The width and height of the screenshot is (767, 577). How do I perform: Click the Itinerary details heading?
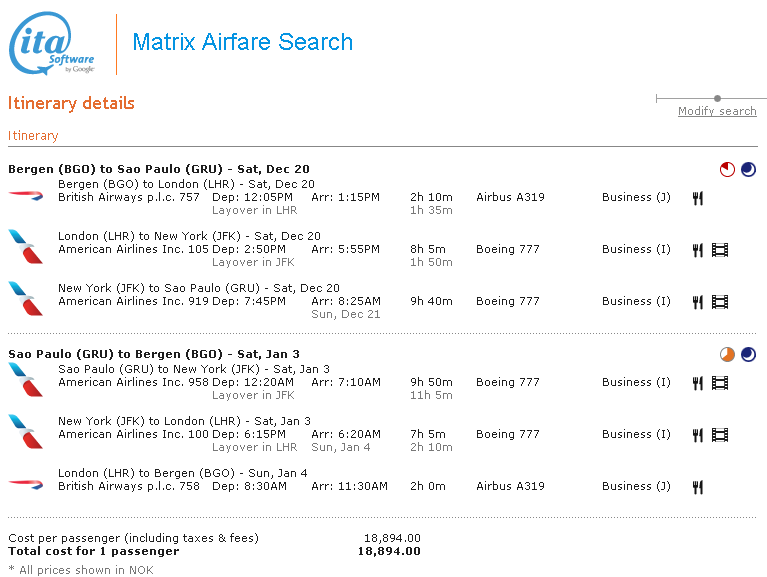71,103
